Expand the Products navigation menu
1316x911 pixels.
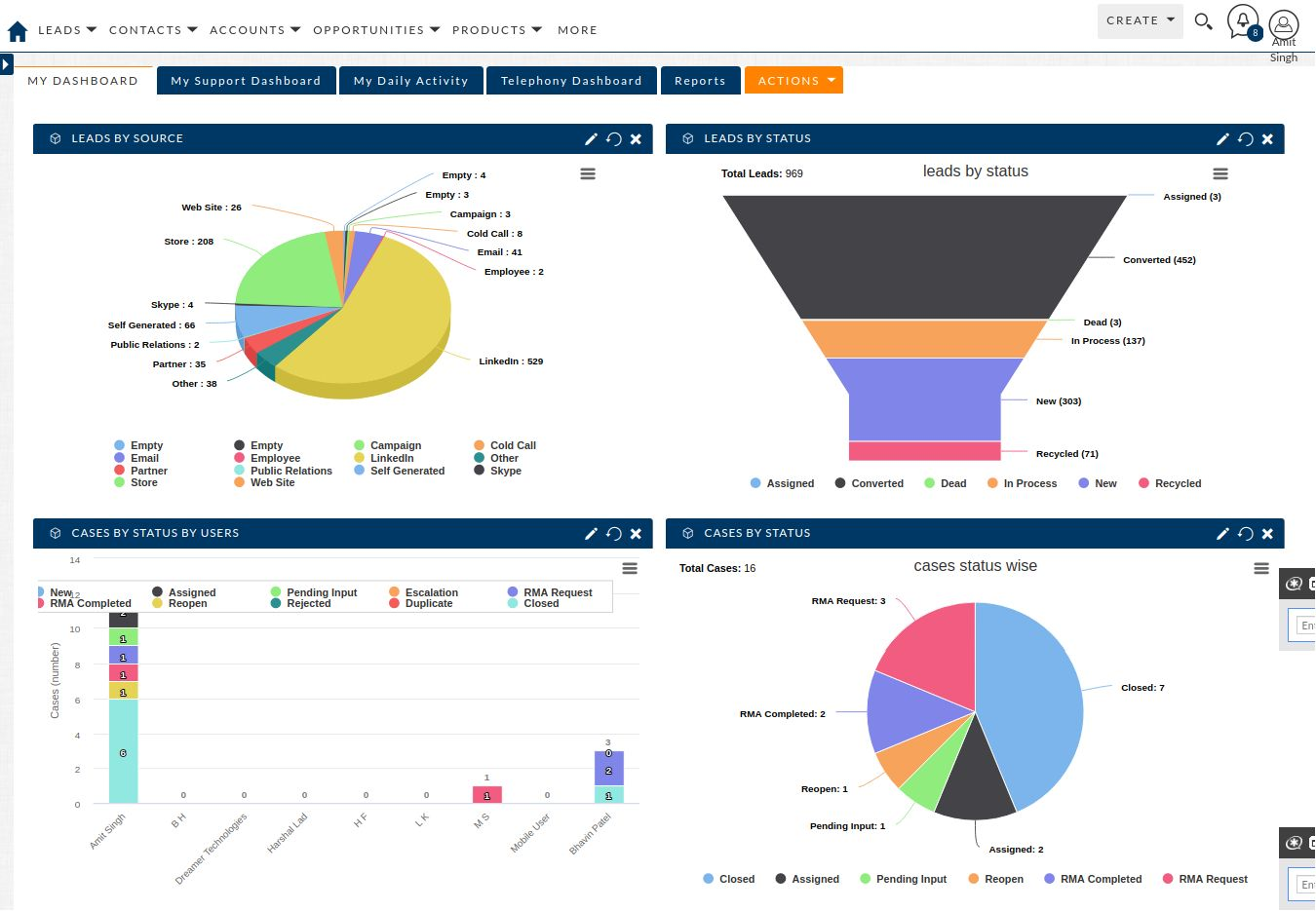pos(497,30)
